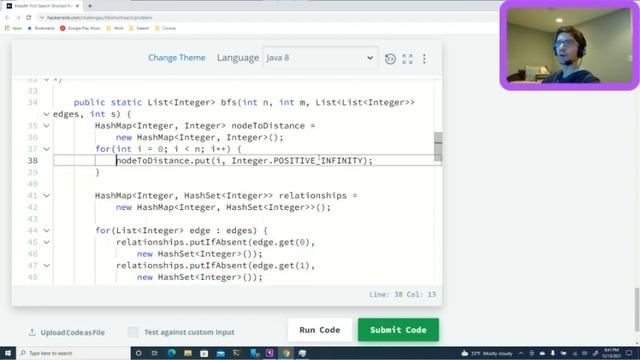
Task: Enable Test against custom input checkbox
Action: [133, 332]
